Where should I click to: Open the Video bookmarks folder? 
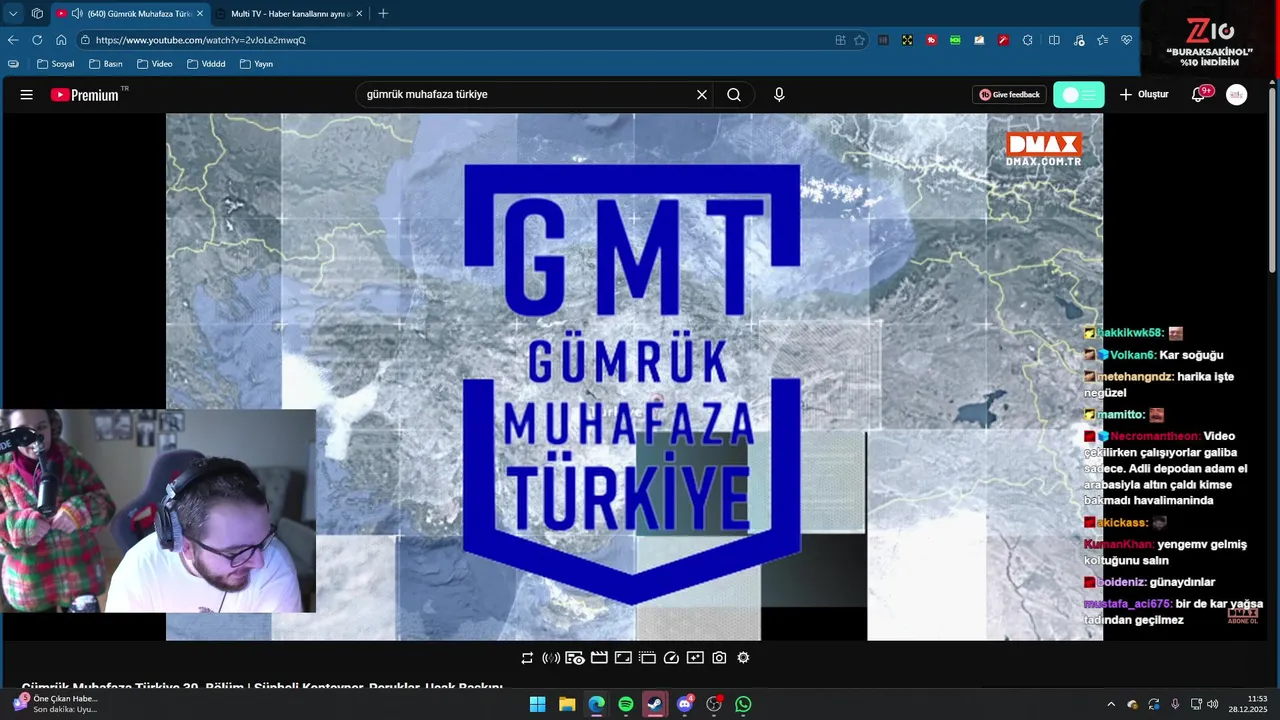pos(154,64)
